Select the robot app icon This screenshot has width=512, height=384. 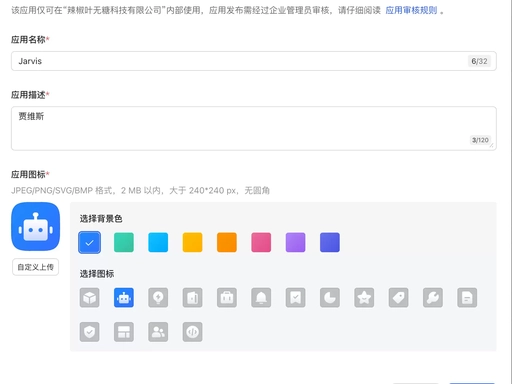coord(124,297)
